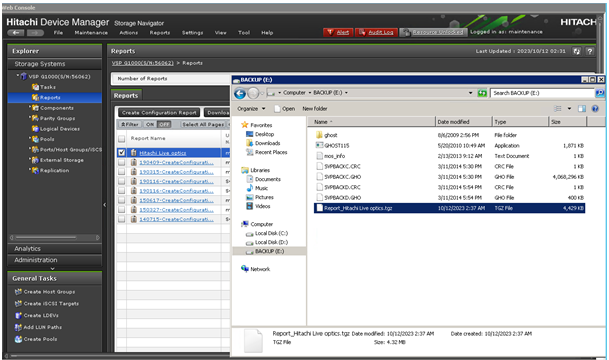Click the Hitachi forward navigation arrow button

[x=35, y=33]
